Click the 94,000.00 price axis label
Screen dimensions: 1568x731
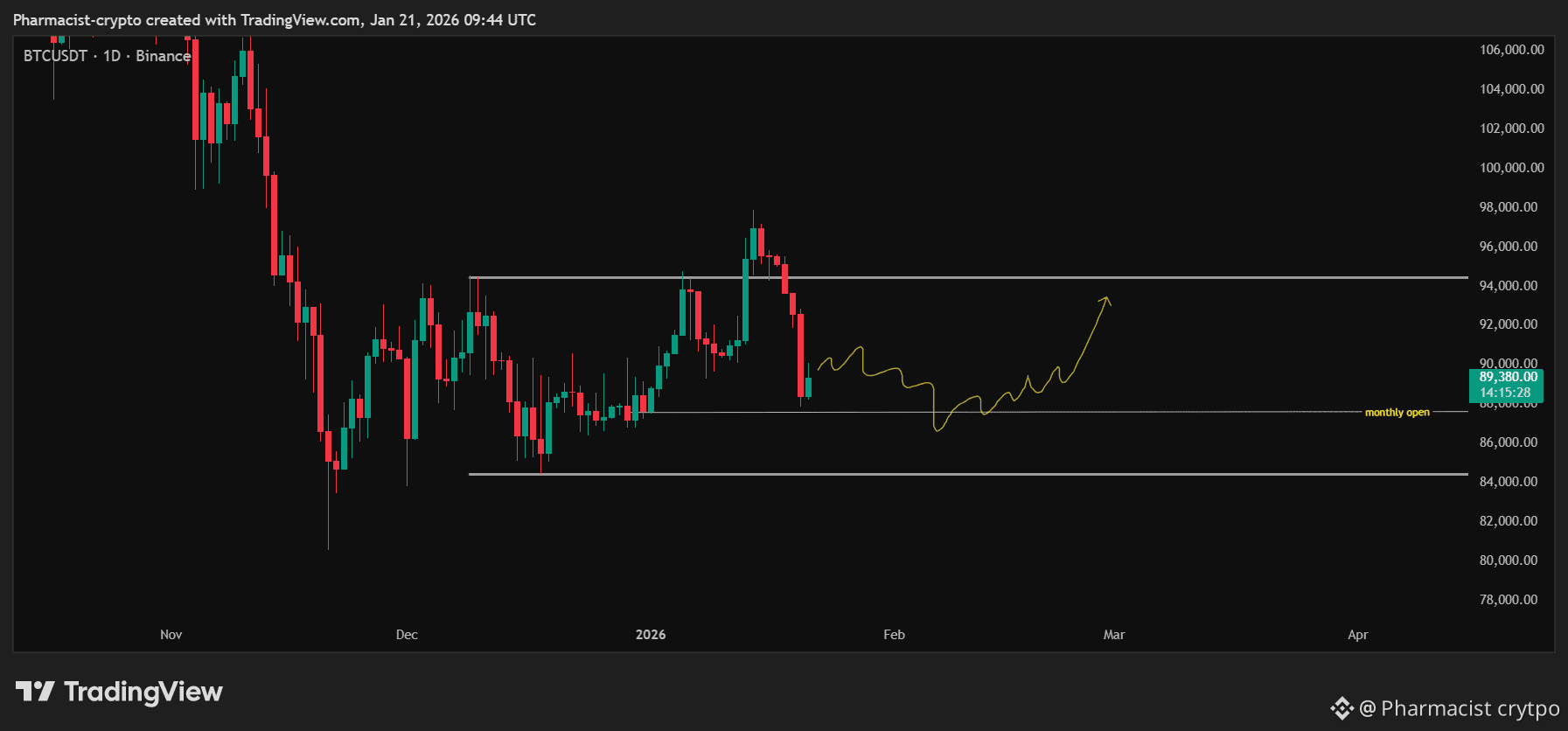tap(1508, 286)
